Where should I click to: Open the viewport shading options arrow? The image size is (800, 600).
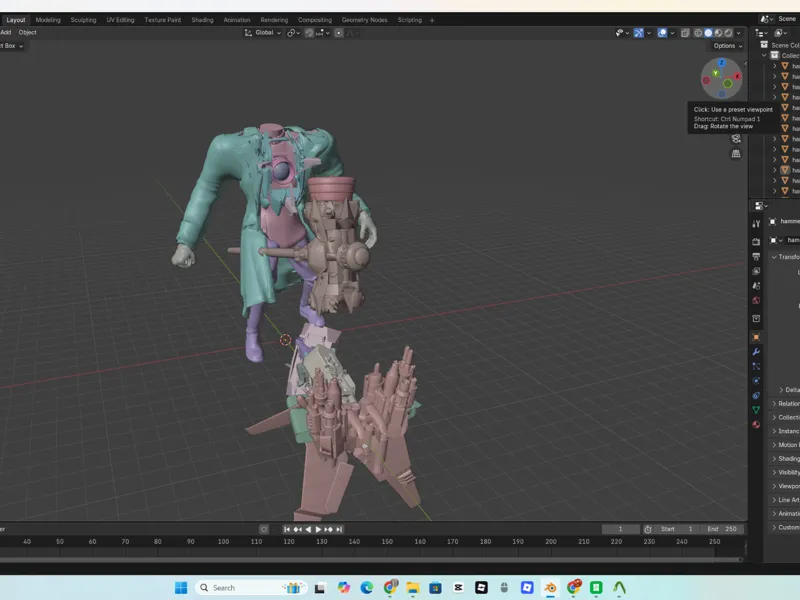(738, 33)
